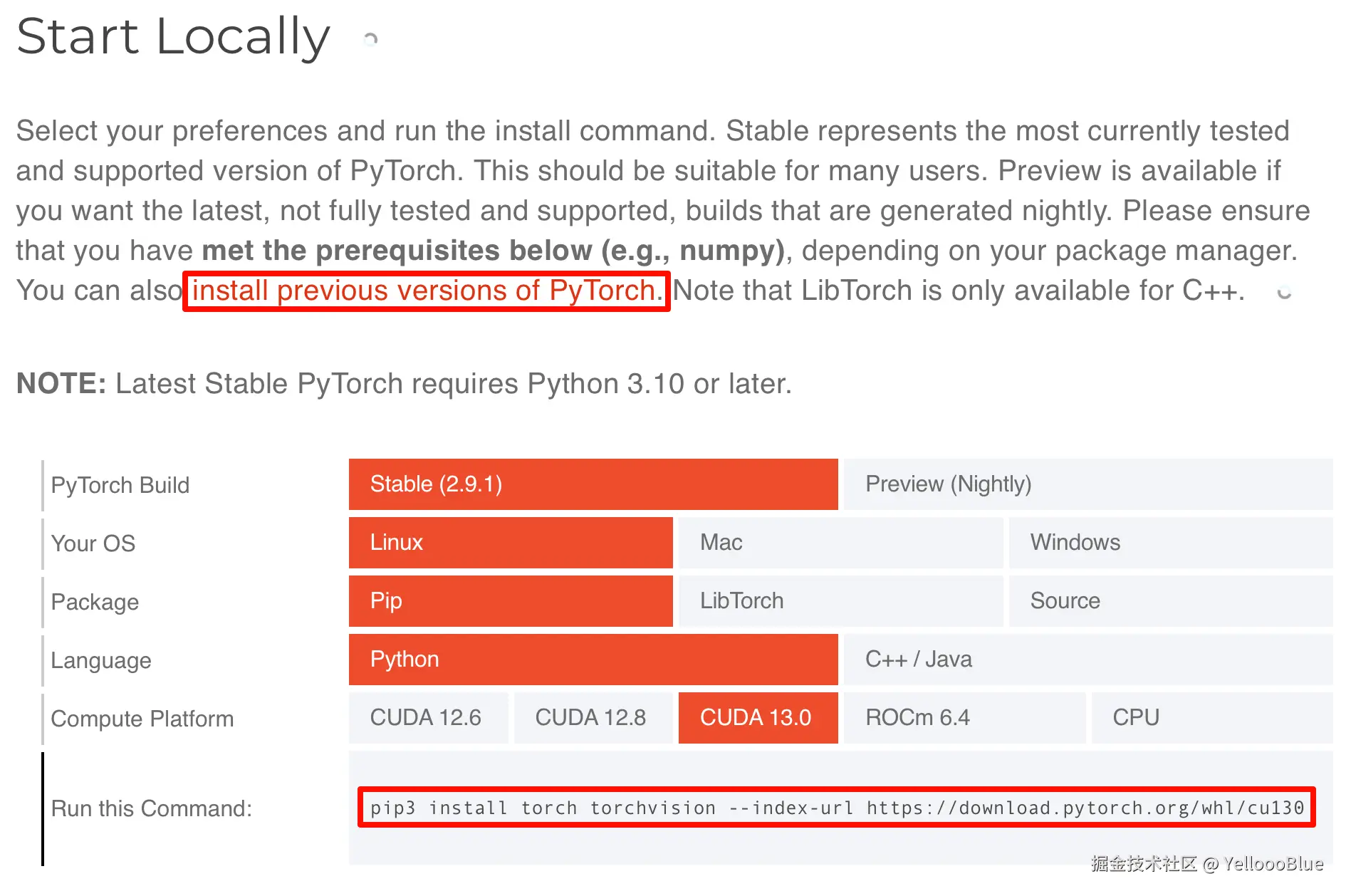This screenshot has height=896, width=1346.
Task: Open the install previous versions of PyTorch link
Action: (x=427, y=291)
